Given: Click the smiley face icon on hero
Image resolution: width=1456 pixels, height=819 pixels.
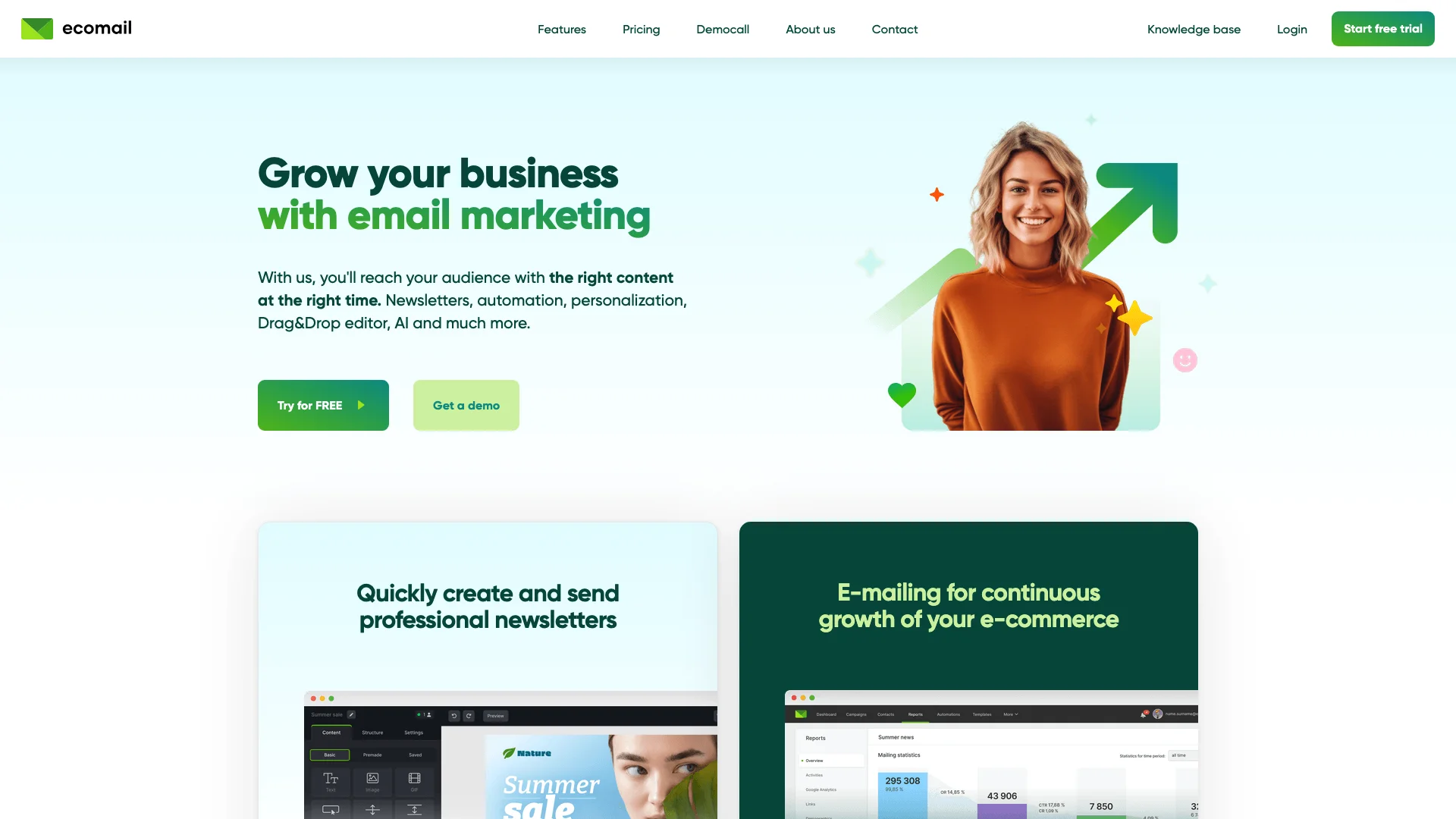Looking at the screenshot, I should (1185, 360).
